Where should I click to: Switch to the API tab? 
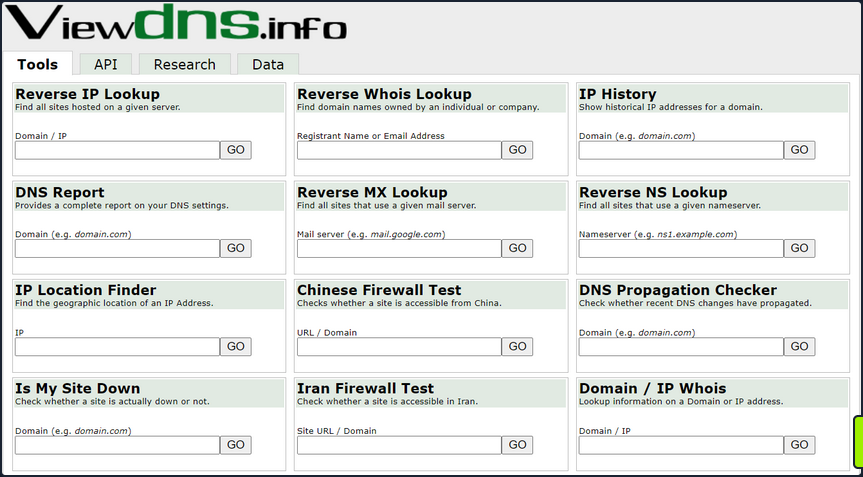coord(105,64)
